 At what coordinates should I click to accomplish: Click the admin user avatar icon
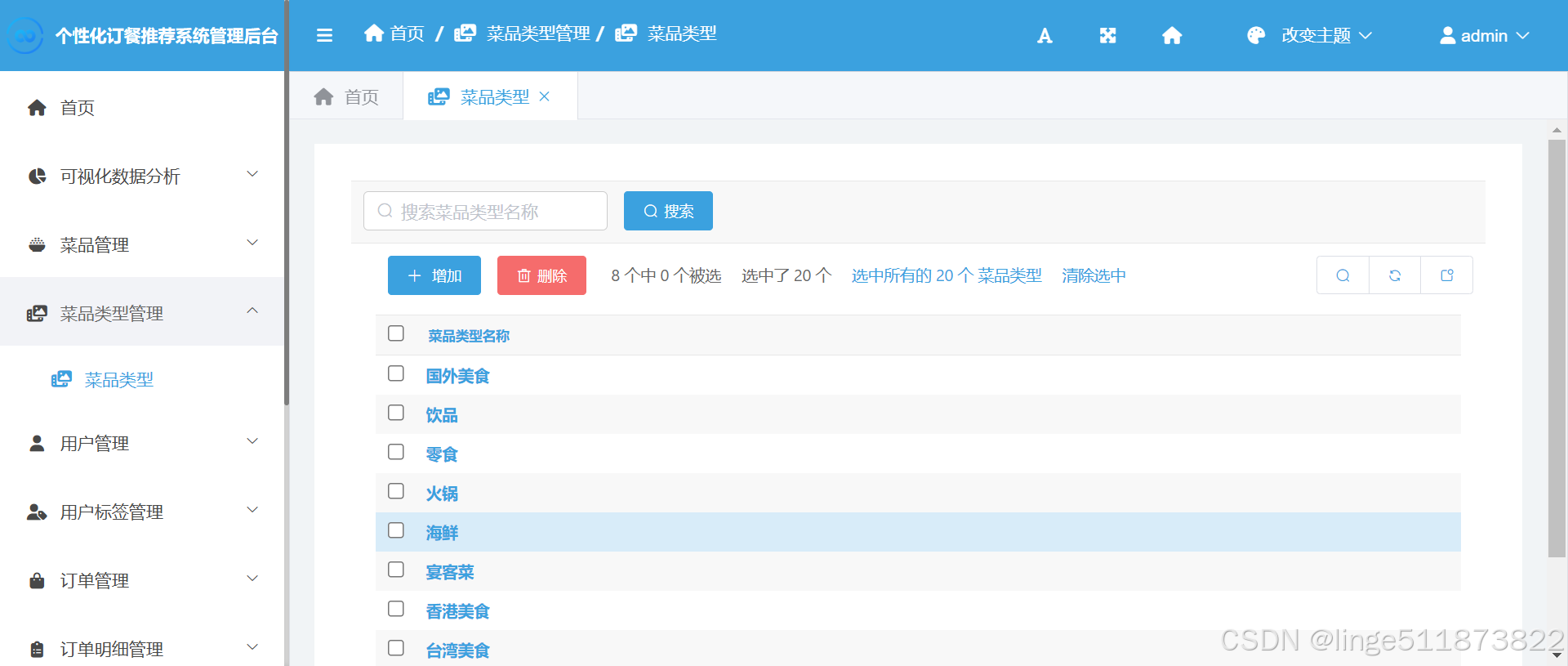(x=1447, y=35)
